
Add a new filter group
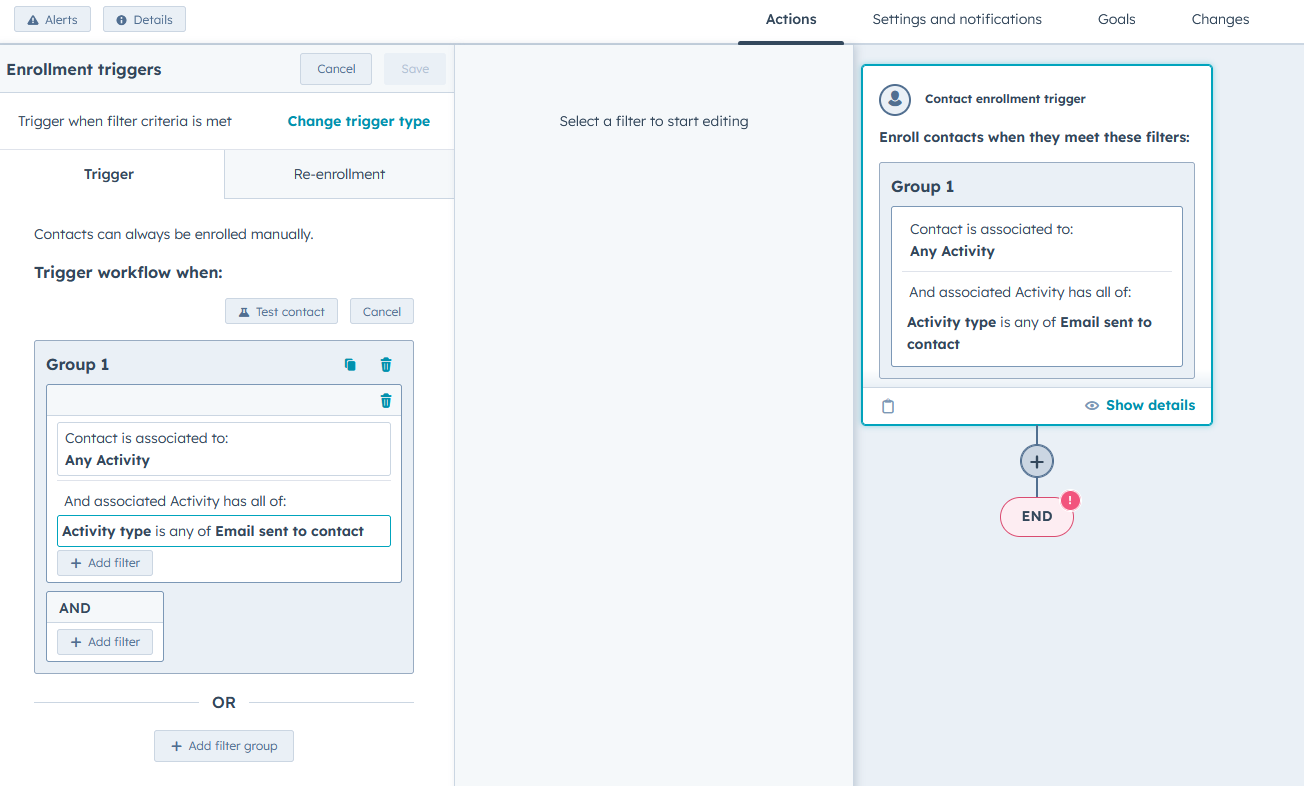(x=223, y=745)
